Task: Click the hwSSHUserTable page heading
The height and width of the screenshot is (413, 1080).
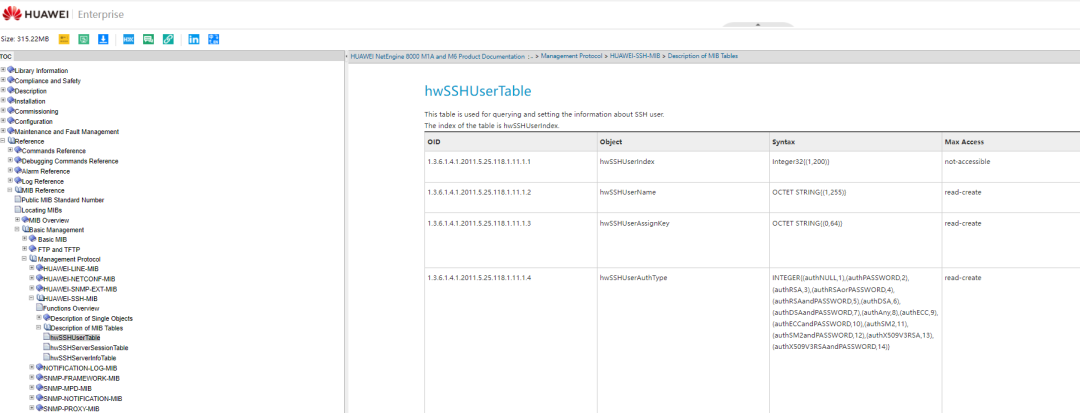Action: [477, 91]
